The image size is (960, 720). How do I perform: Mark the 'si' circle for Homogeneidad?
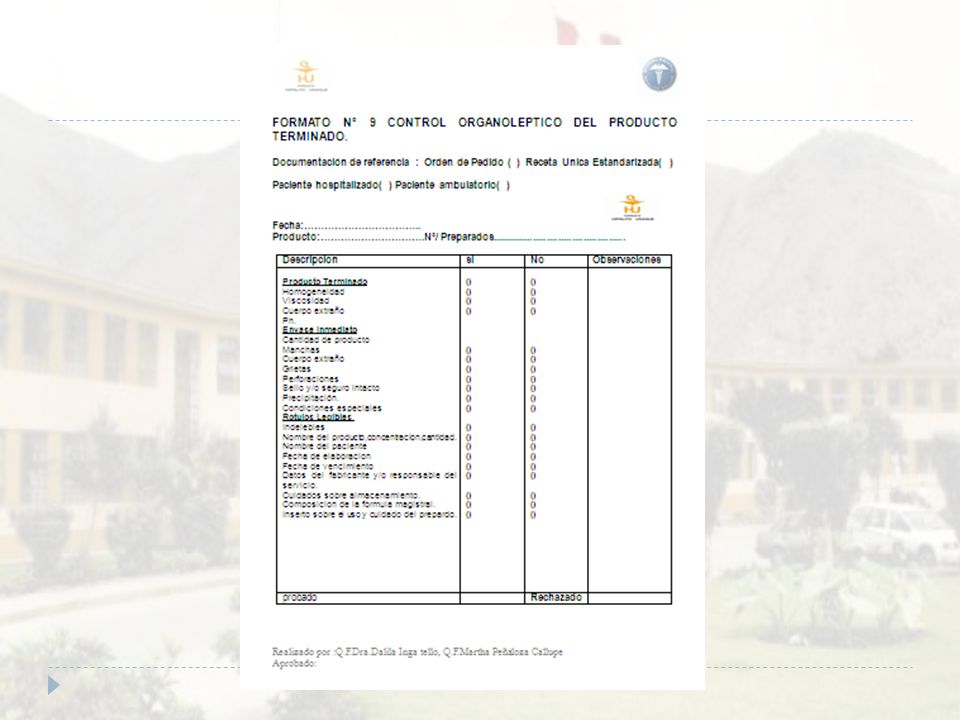click(x=468, y=292)
